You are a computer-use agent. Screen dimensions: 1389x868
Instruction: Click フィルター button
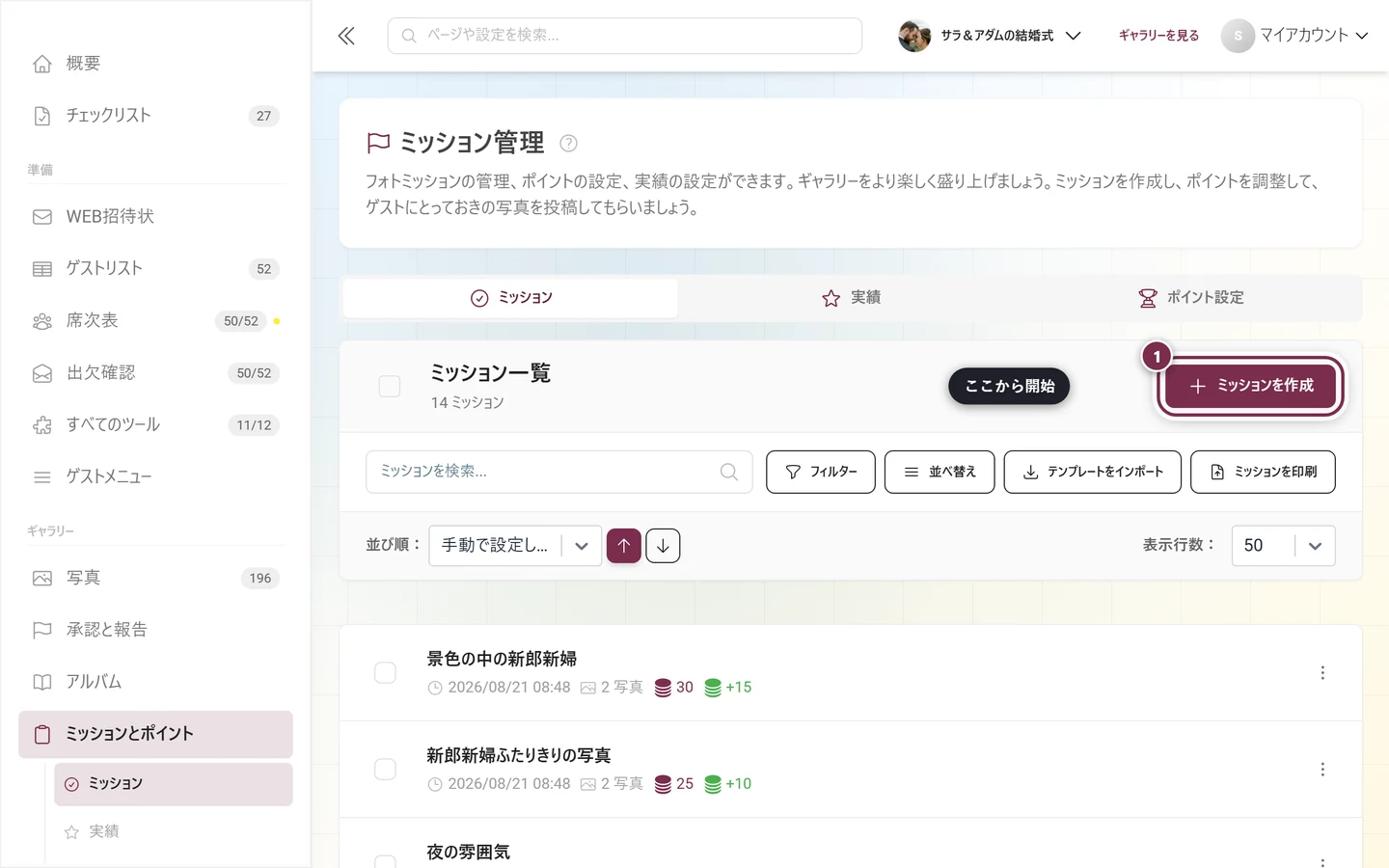pyautogui.click(x=821, y=472)
